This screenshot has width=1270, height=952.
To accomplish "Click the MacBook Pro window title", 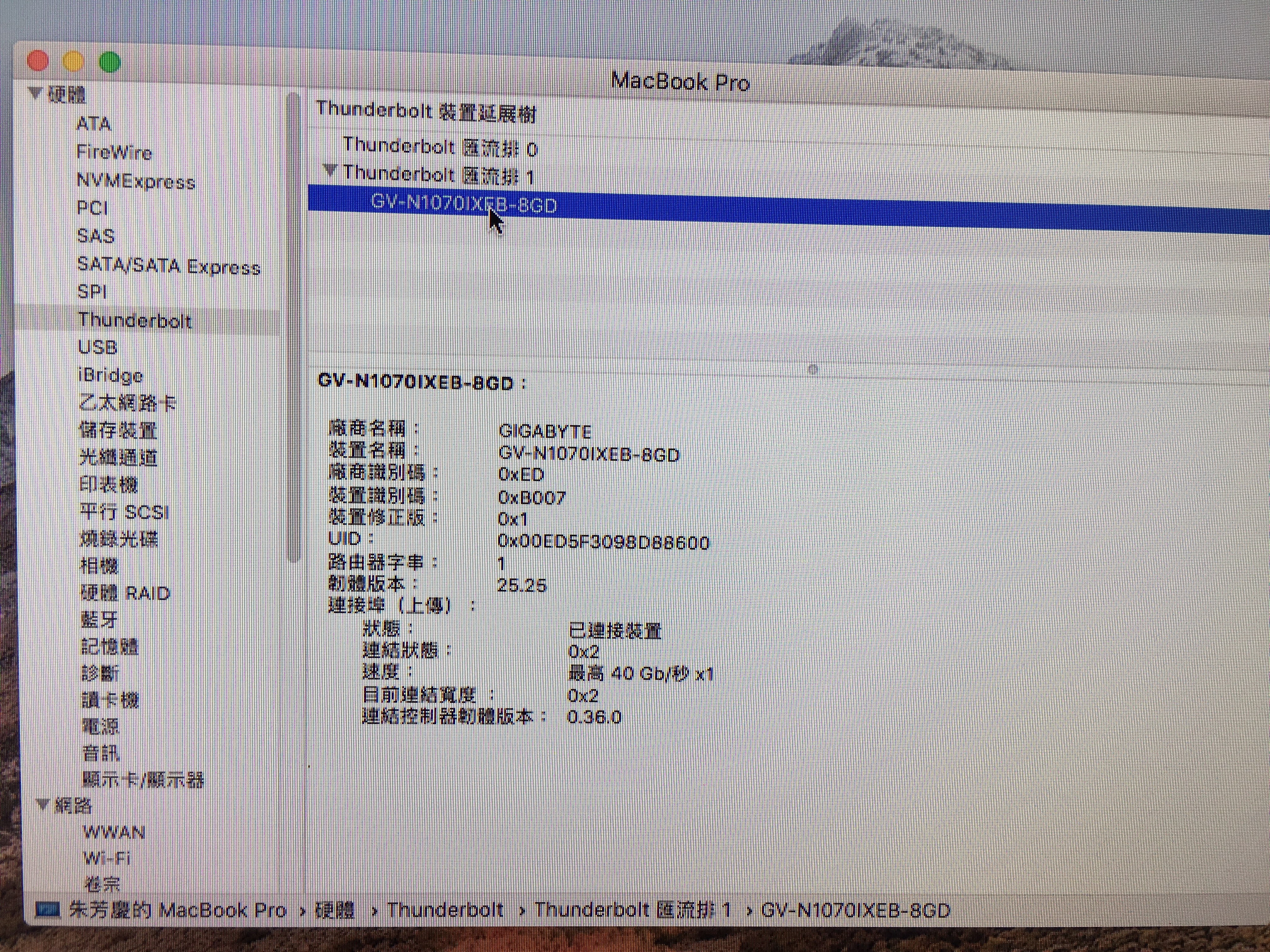I will pos(680,82).
